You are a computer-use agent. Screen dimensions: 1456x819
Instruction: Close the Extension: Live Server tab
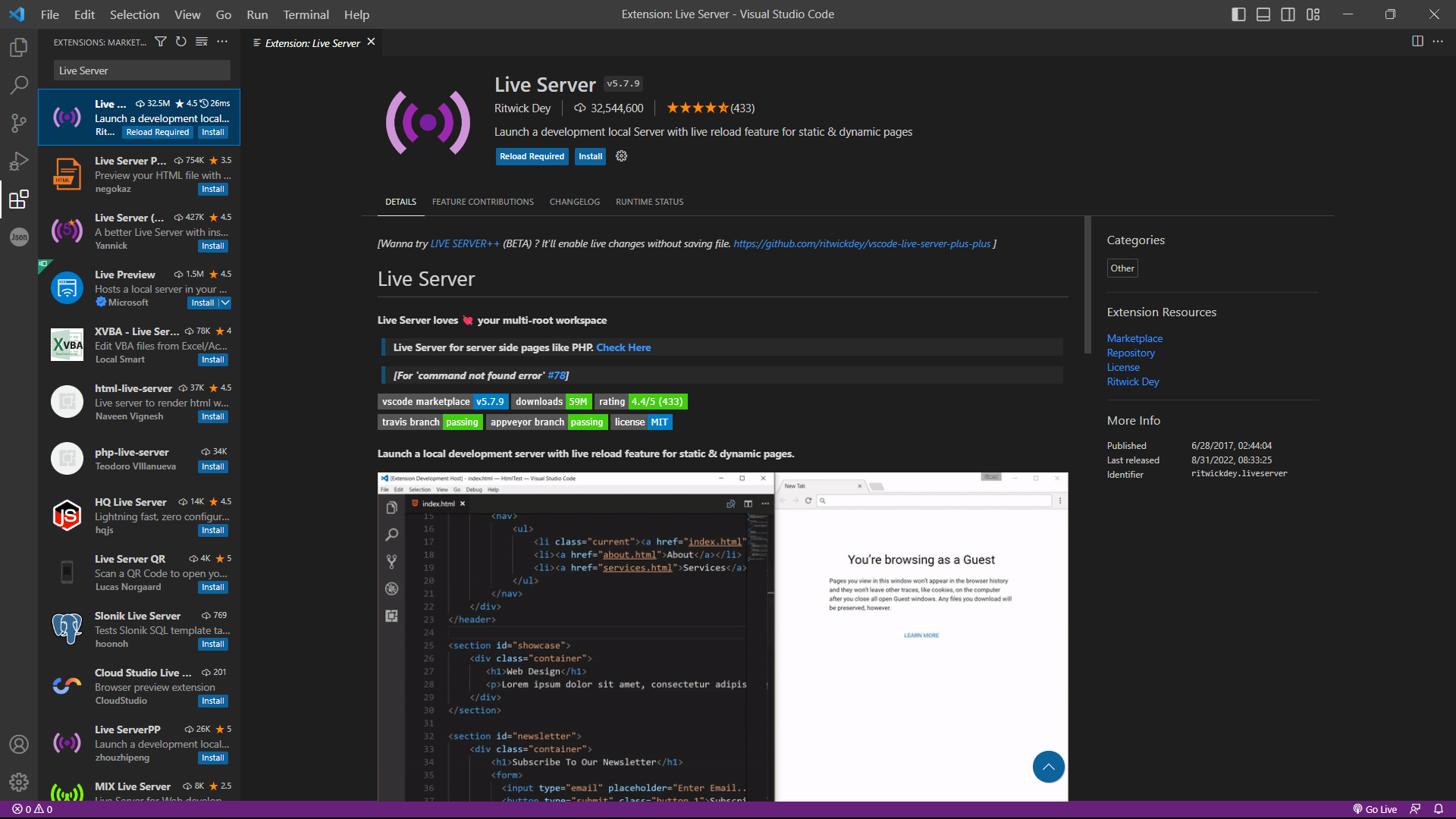coord(372,42)
